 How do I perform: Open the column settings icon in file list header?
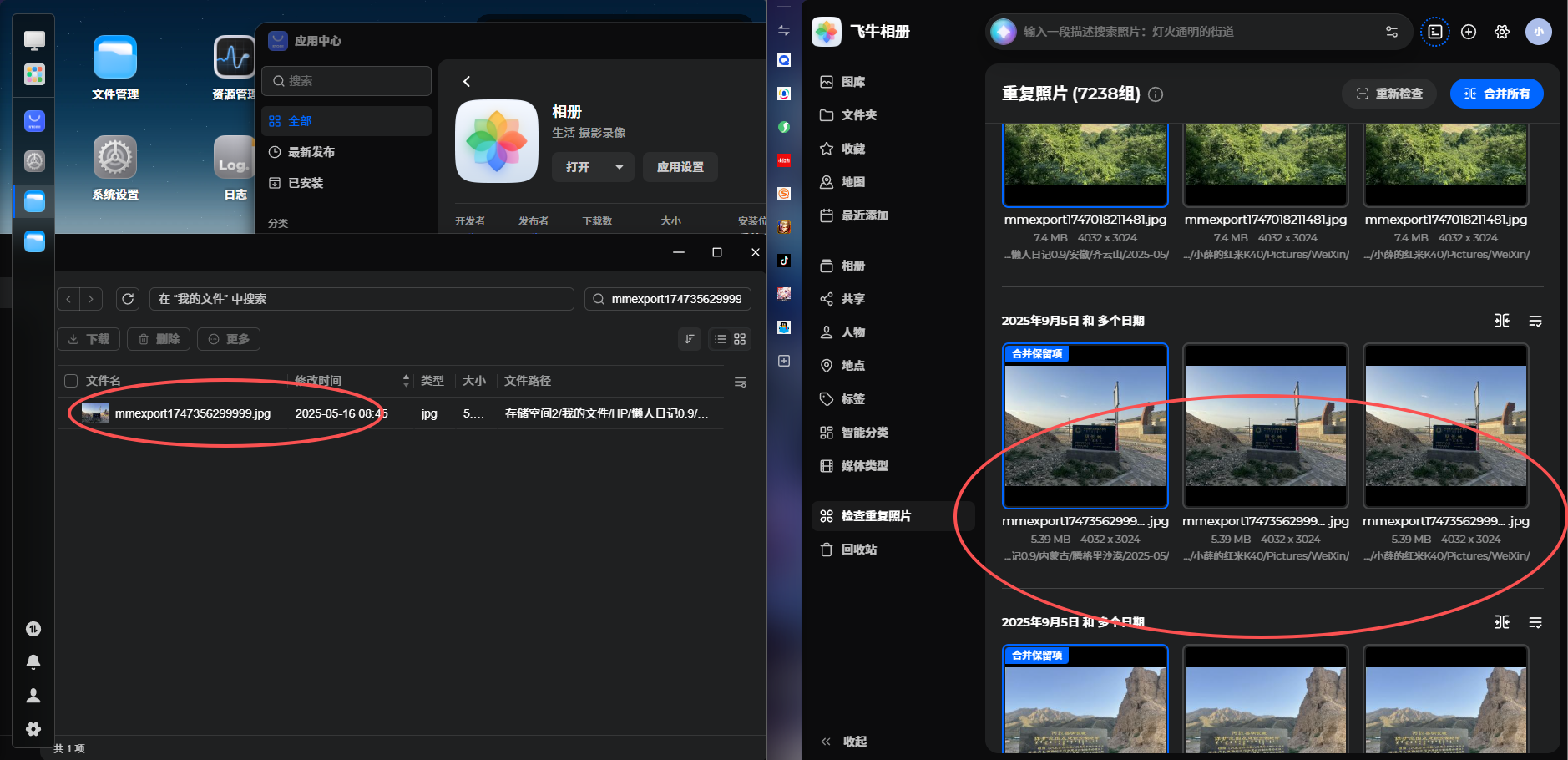741,382
